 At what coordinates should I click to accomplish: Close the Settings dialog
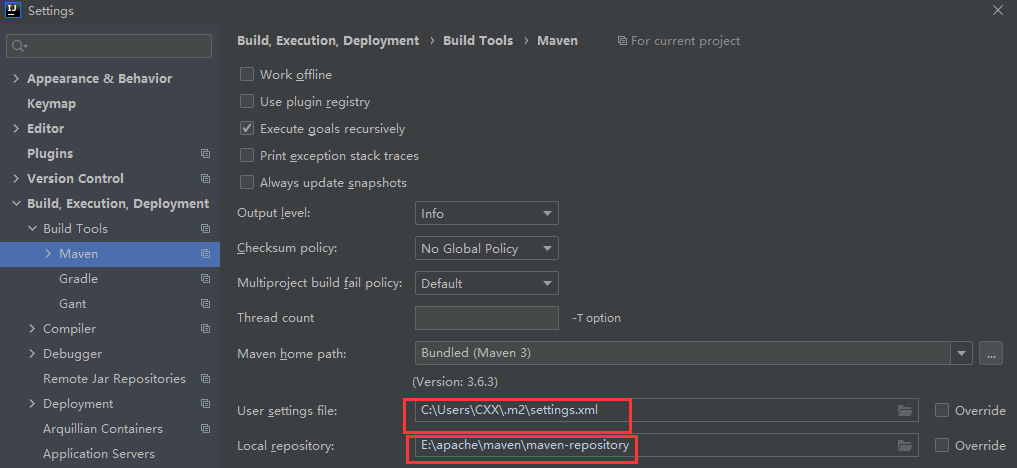click(x=998, y=10)
